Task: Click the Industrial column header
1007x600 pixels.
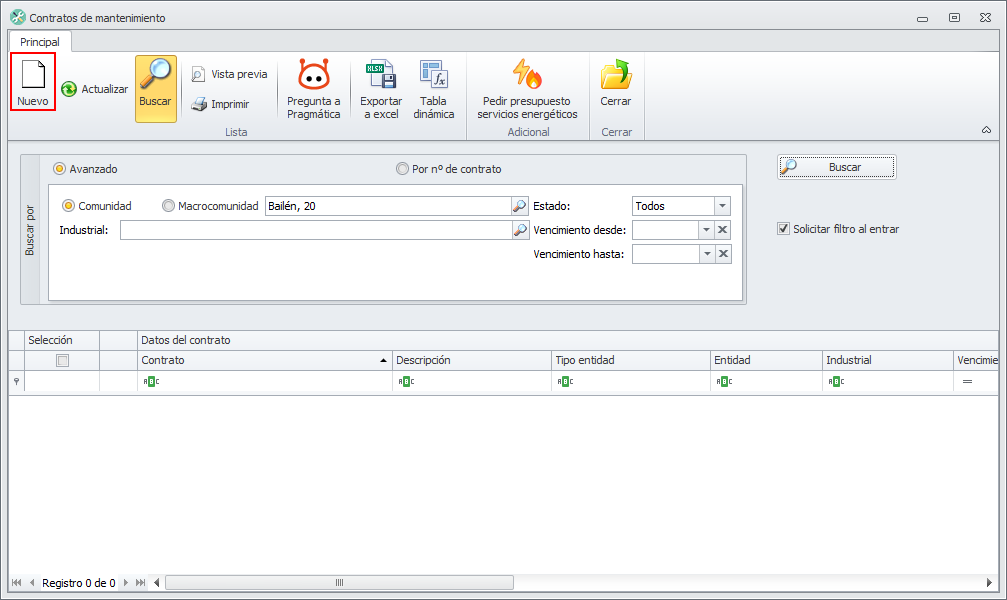Action: coord(888,360)
